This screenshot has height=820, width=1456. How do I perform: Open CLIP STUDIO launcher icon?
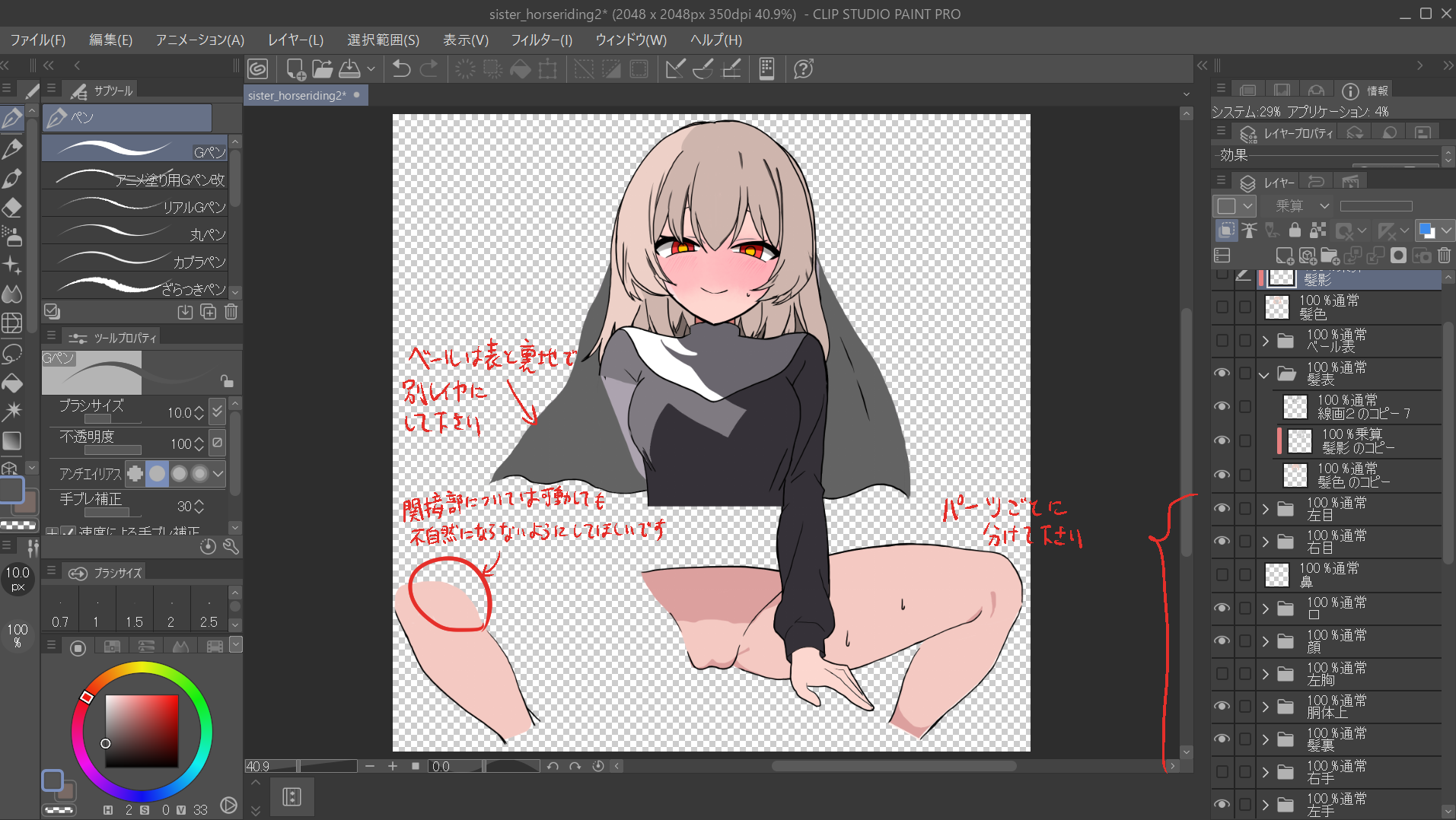pos(258,69)
